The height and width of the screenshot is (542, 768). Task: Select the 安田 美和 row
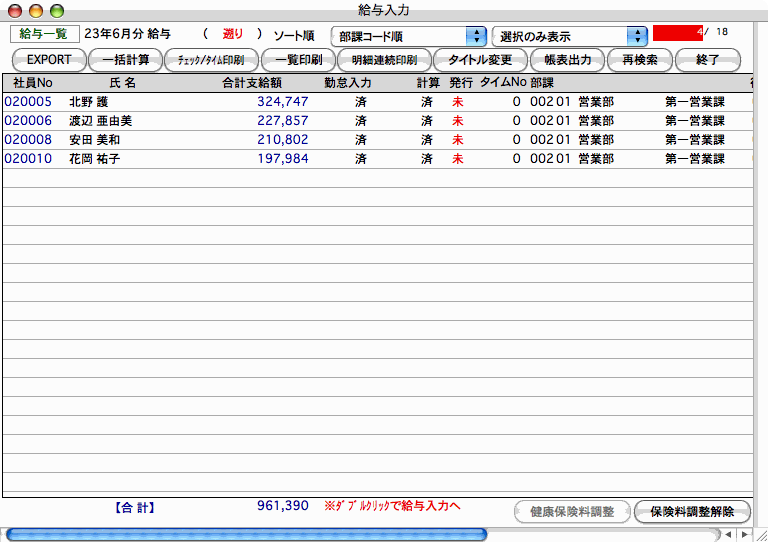pos(94,139)
